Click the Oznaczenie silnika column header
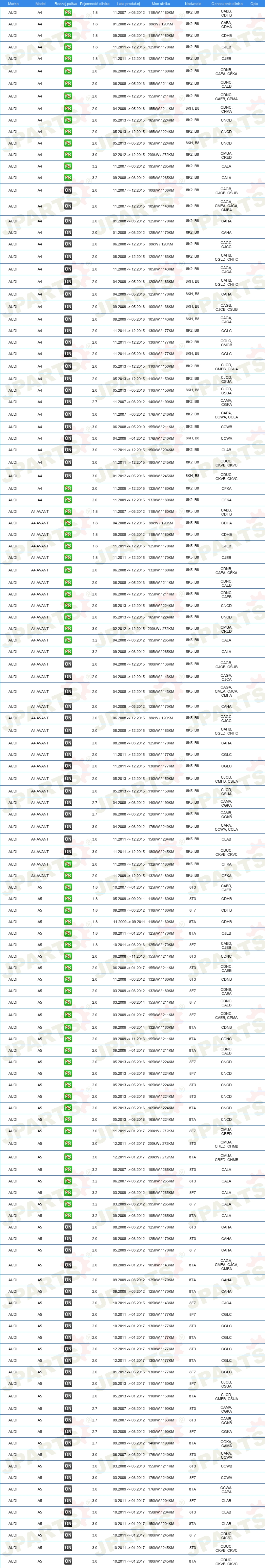Screen dimensions: 265x1568 coord(227,4)
